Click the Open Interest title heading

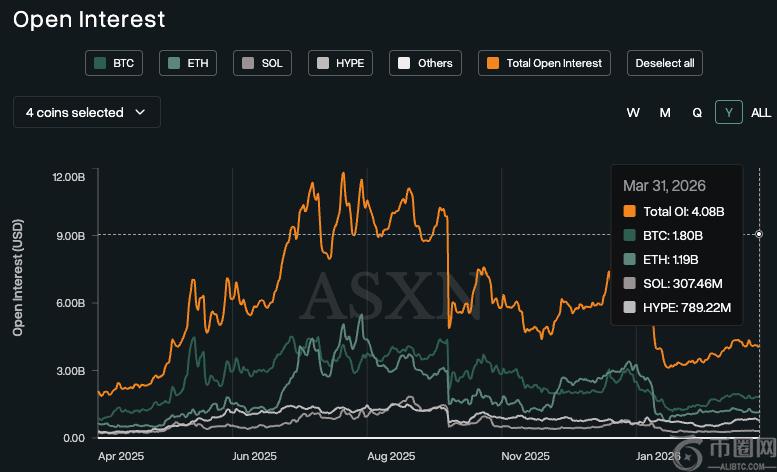(90, 19)
